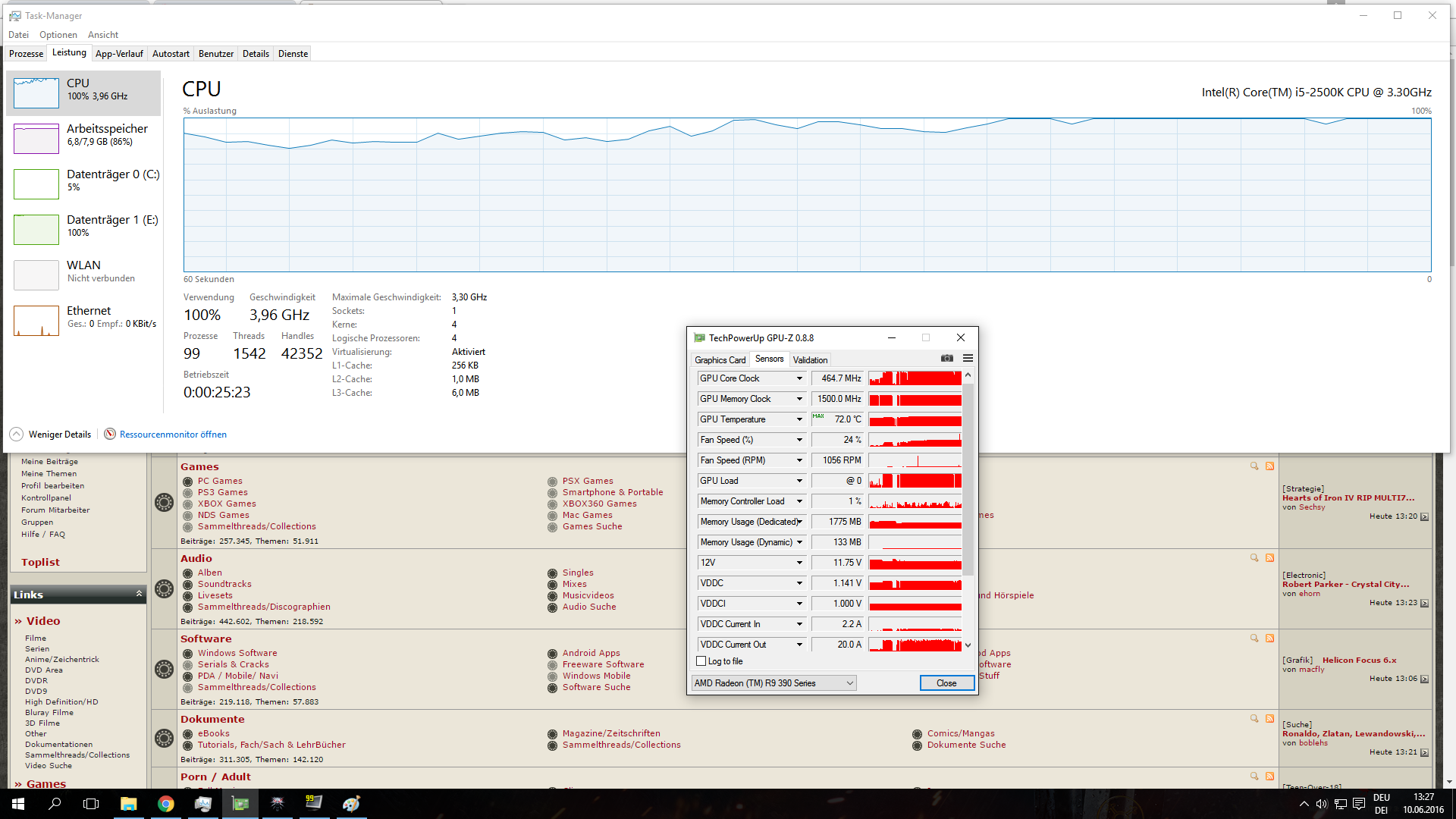
Task: Open GPU Load sensor dropdown
Action: [x=799, y=481]
